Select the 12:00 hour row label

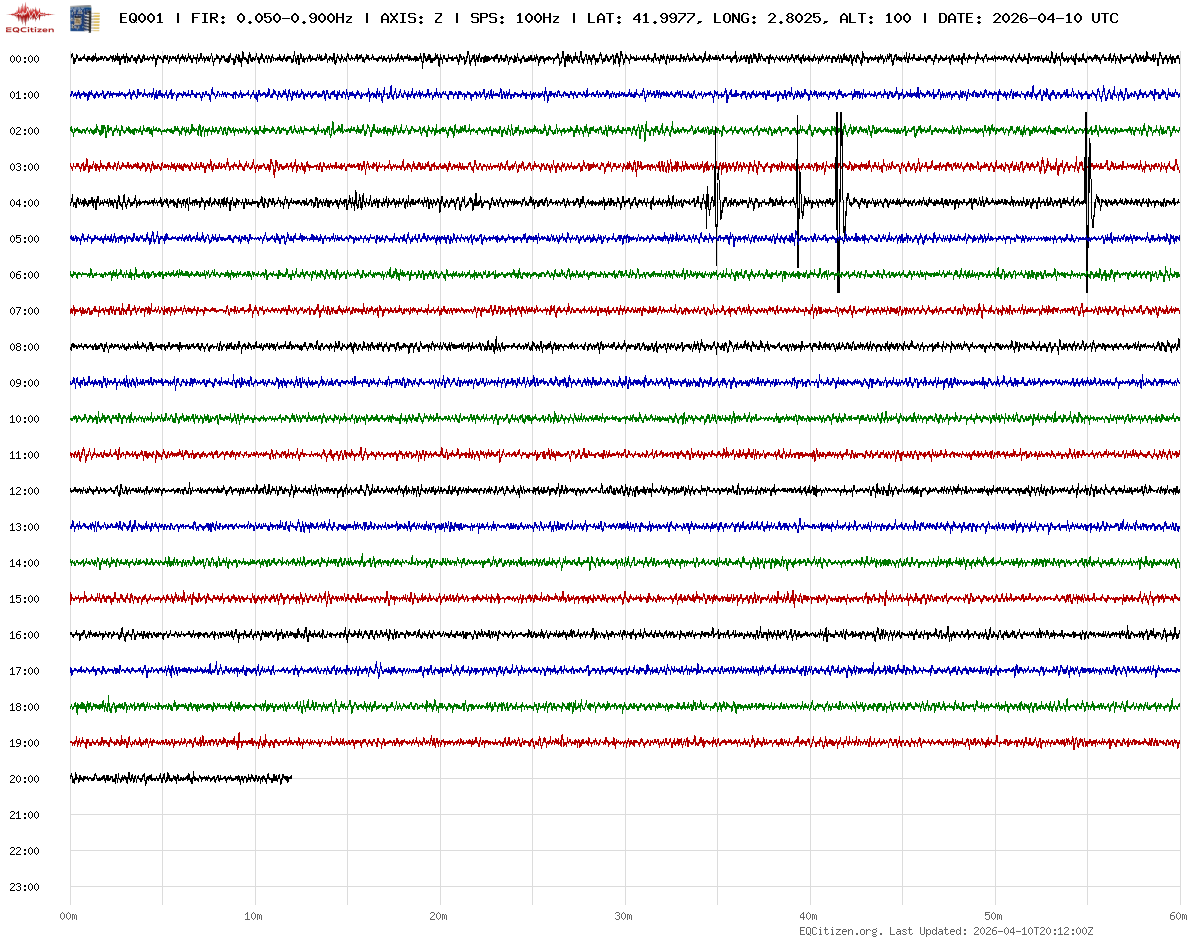(x=24, y=491)
